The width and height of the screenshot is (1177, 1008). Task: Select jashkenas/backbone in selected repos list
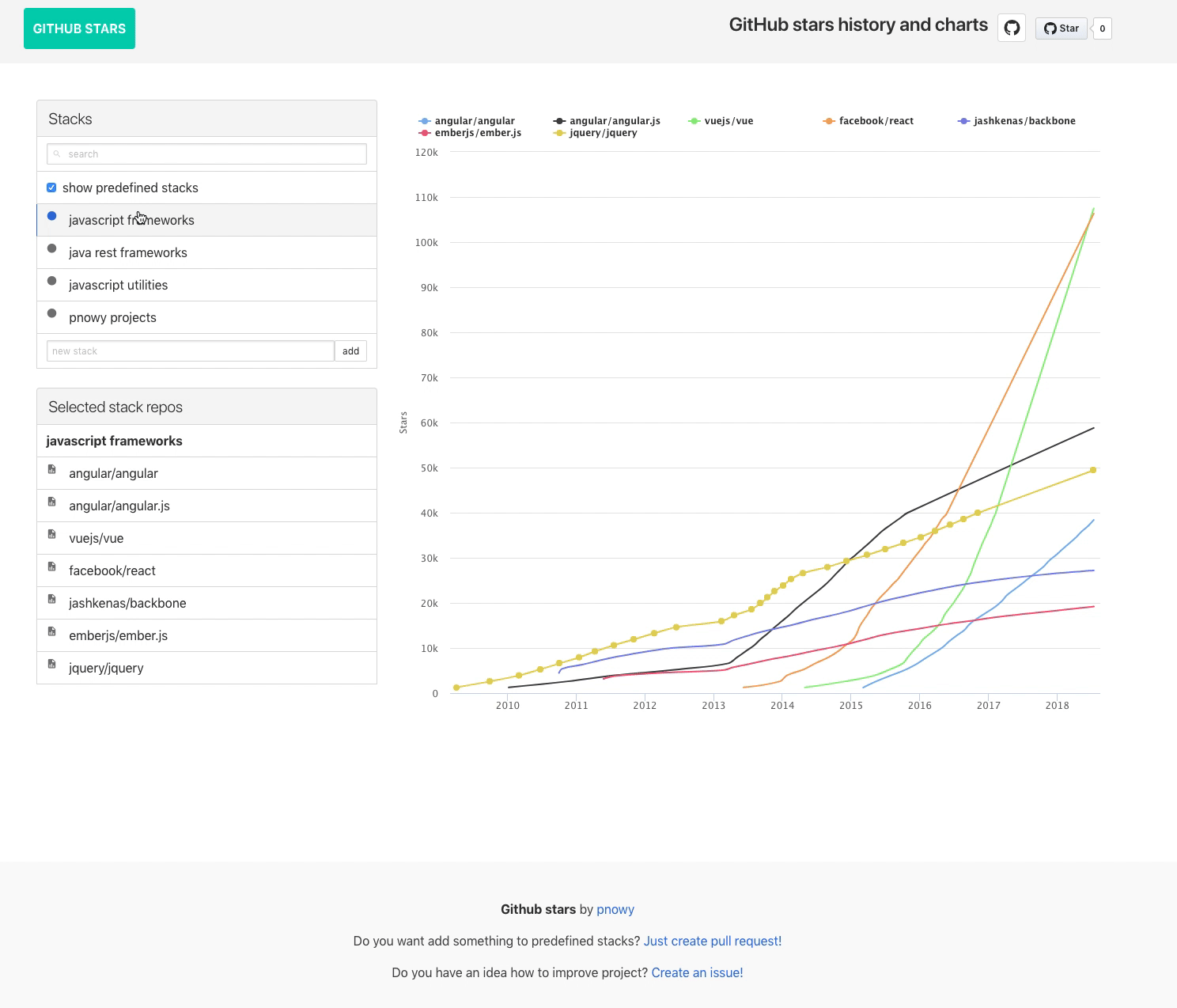[x=206, y=603]
